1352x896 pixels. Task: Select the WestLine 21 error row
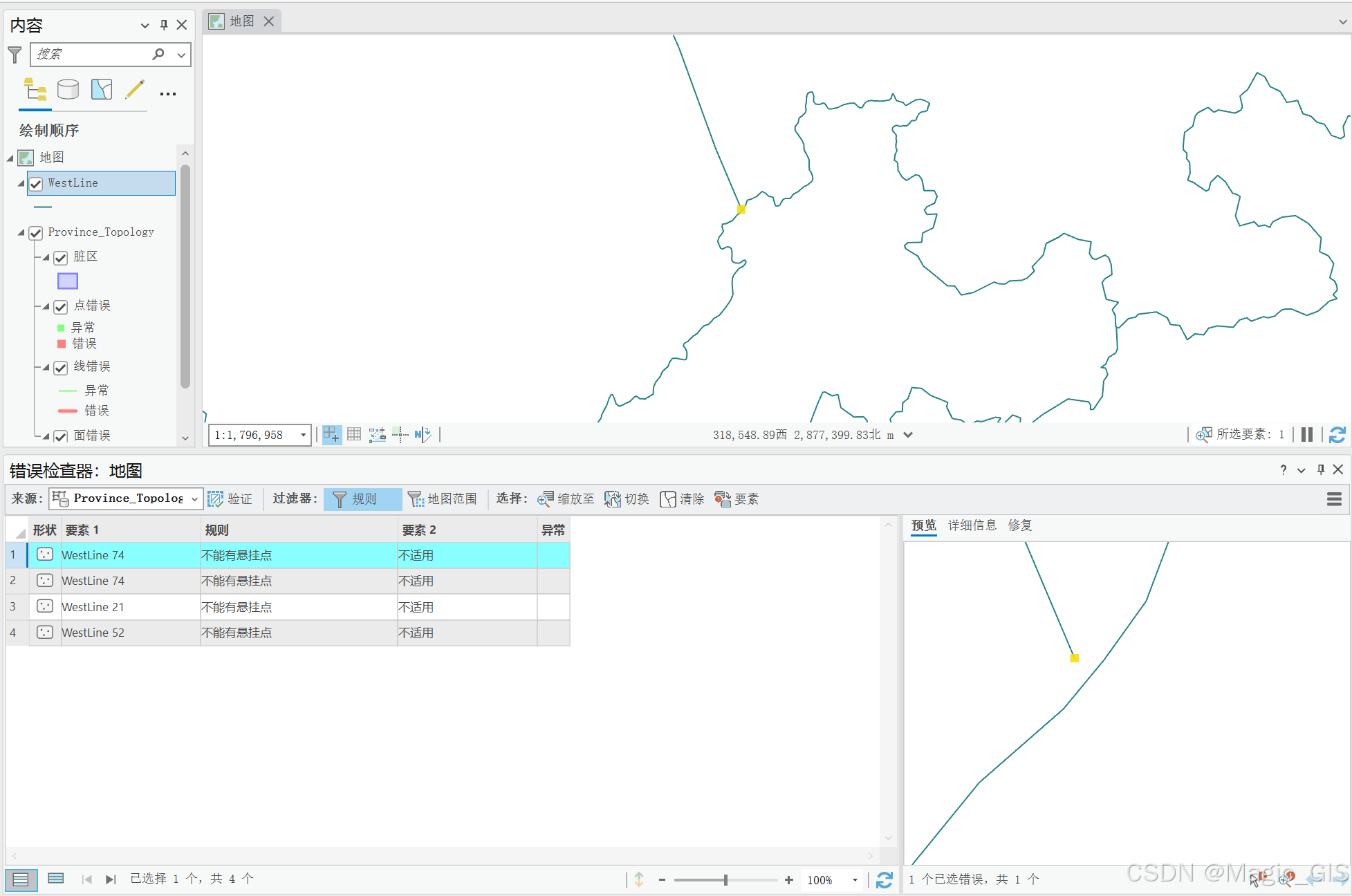(93, 607)
